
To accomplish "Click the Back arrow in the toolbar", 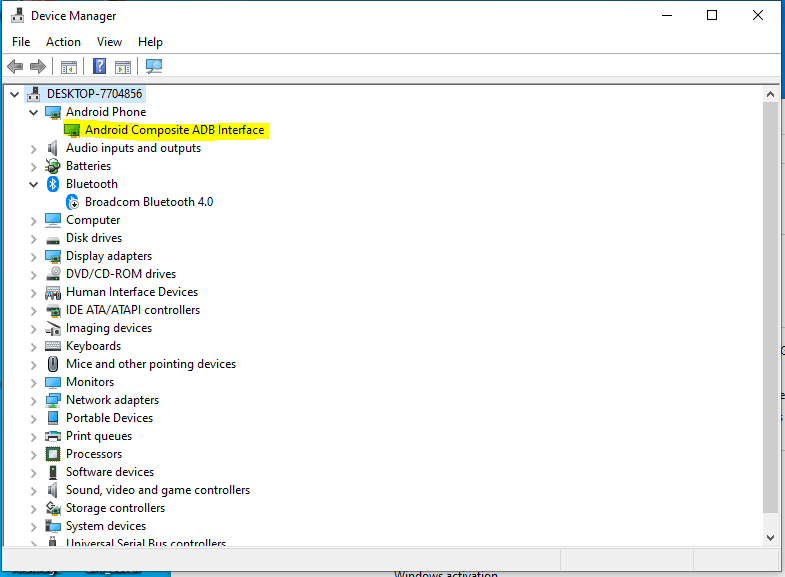I will click(x=15, y=67).
